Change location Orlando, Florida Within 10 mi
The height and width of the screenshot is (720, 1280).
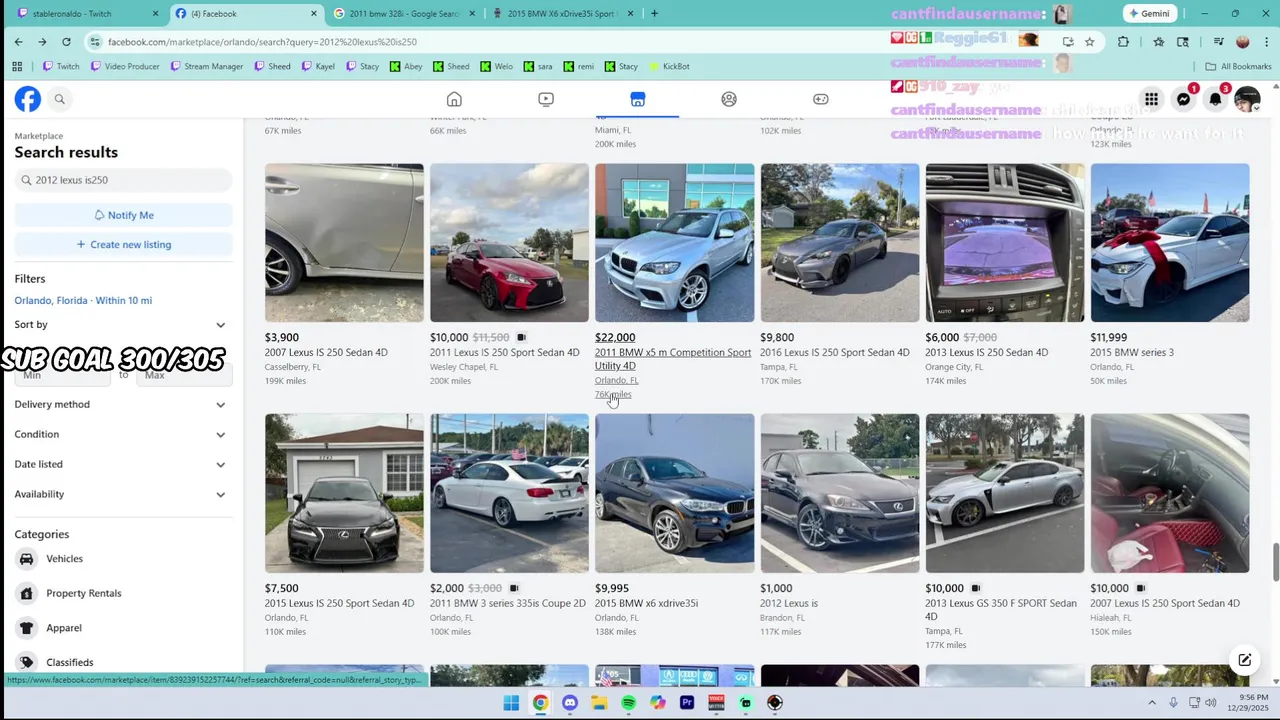pyautogui.click(x=83, y=300)
